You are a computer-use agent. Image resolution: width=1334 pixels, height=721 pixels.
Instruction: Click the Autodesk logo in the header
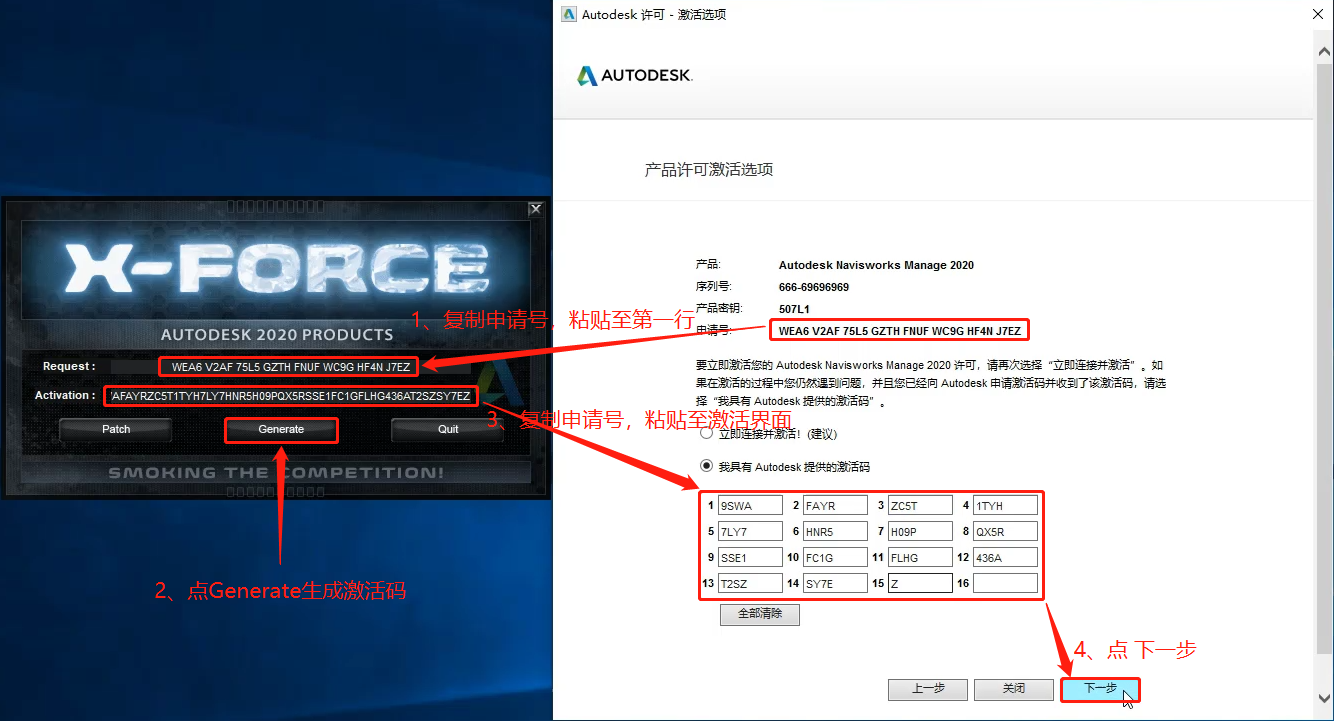coord(634,76)
